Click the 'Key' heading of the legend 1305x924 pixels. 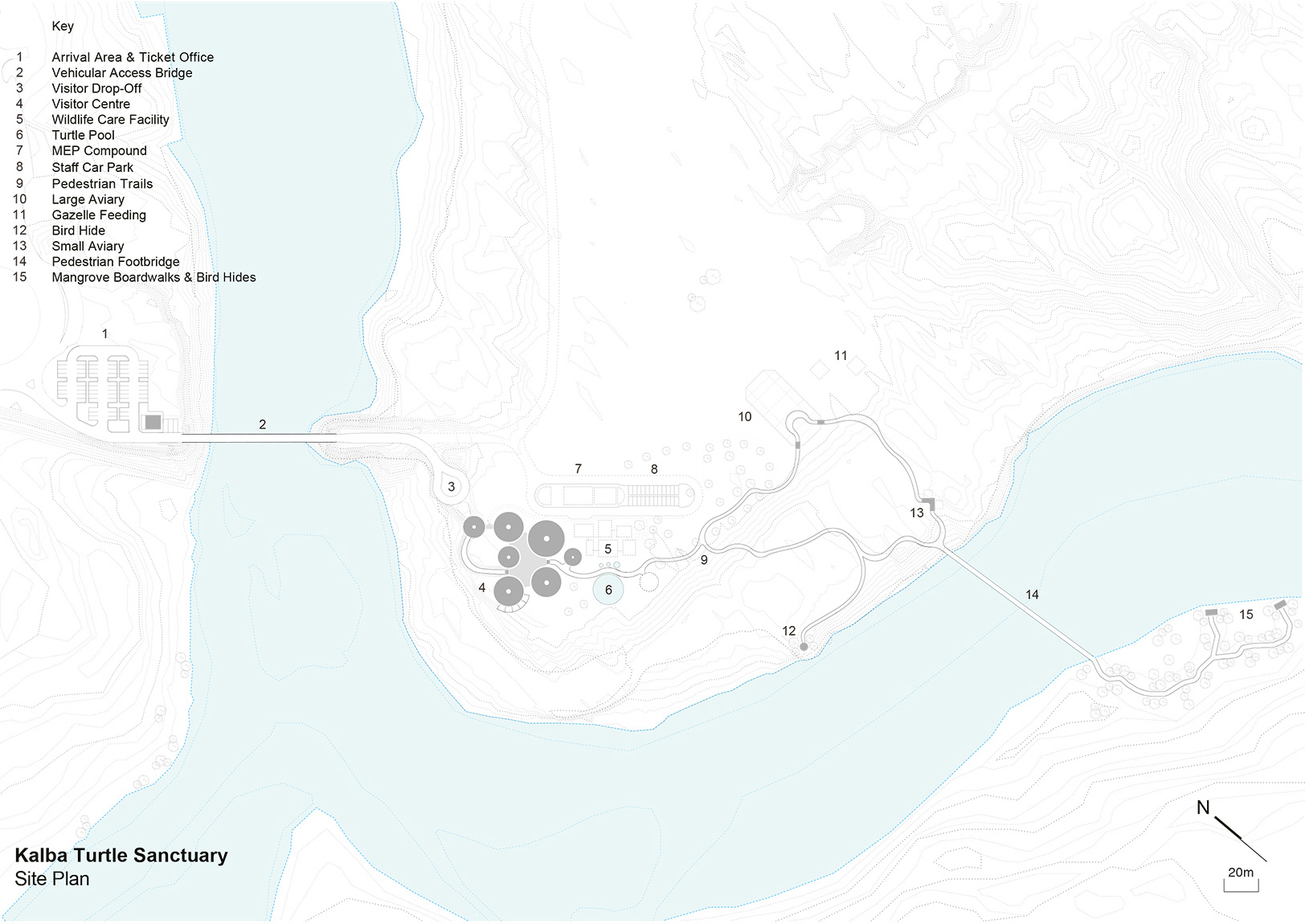point(63,26)
